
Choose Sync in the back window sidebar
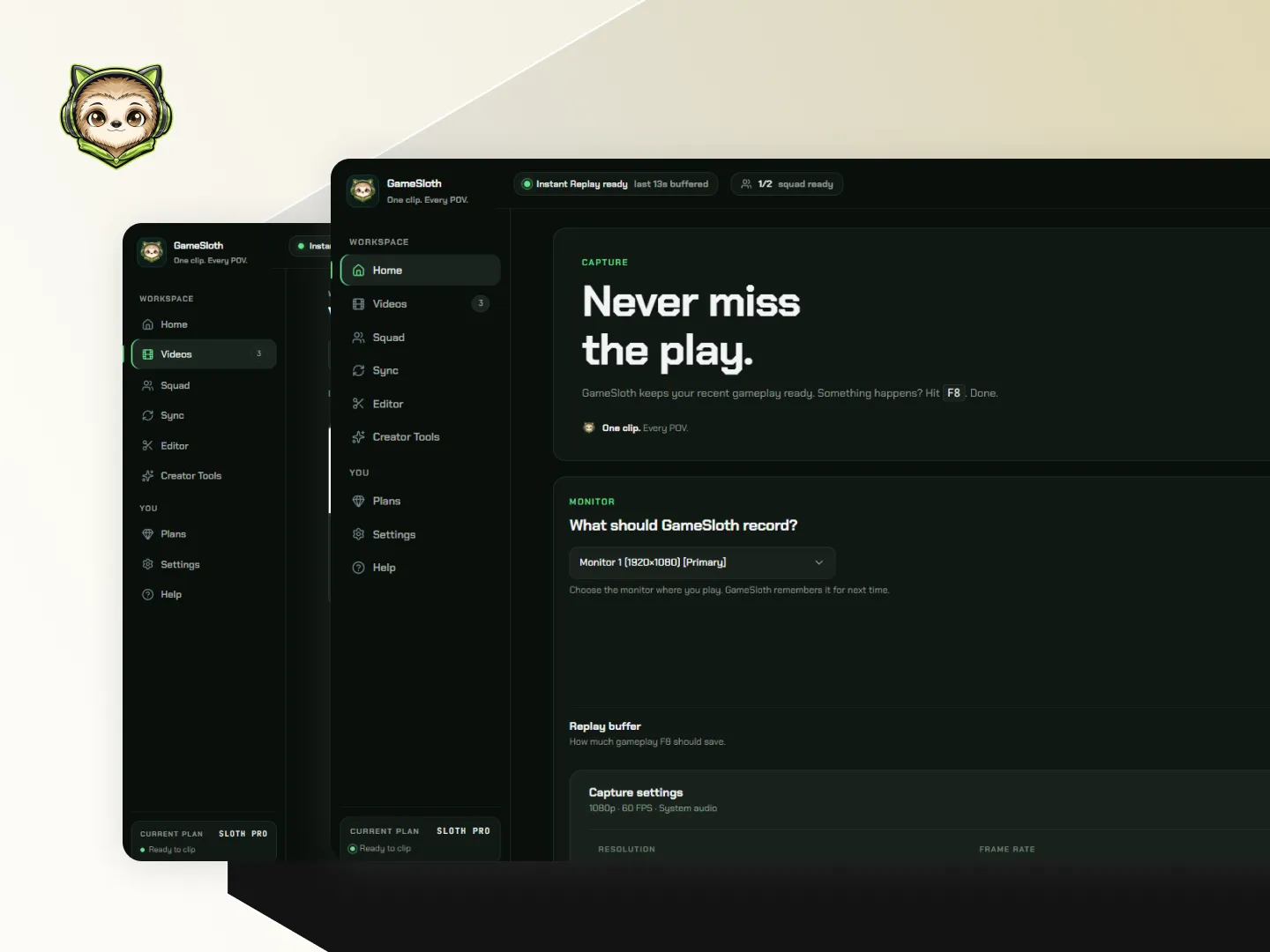point(204,416)
